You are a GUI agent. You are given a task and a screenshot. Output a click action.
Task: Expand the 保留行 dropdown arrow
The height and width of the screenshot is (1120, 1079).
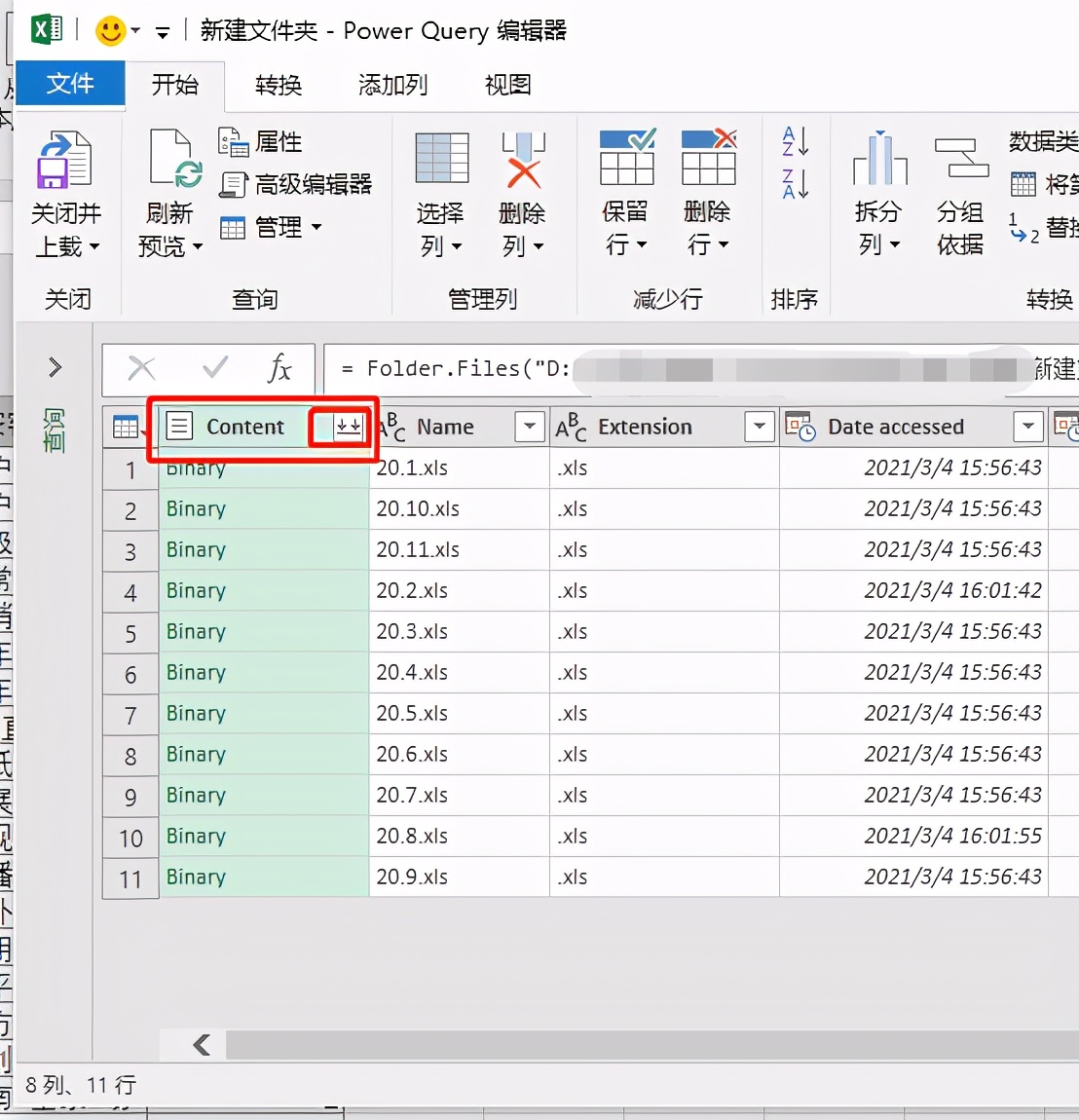point(642,245)
